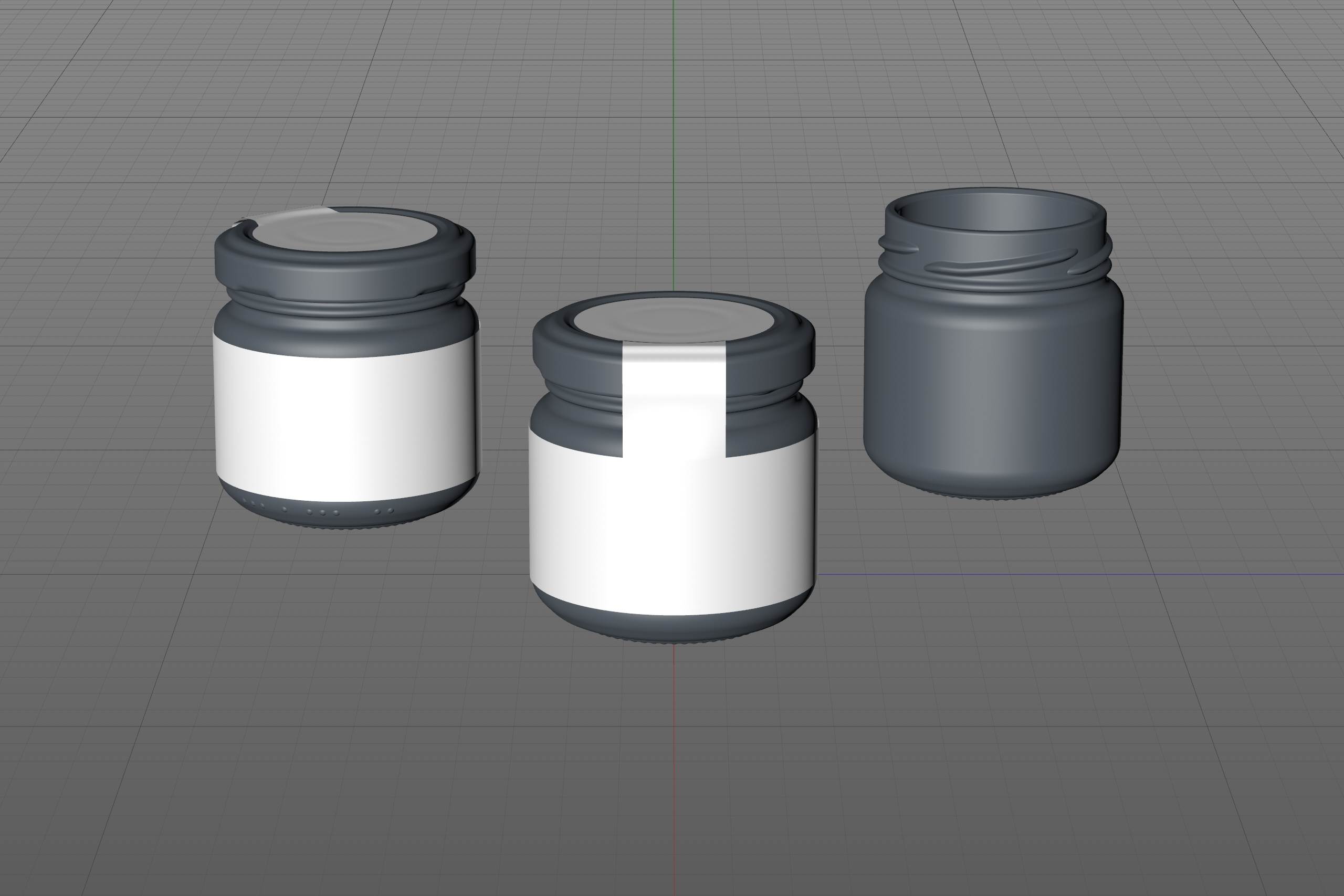Screen dimensions: 1344x896
Task: Select the vertical seal strip on the middle jar
Action: pyautogui.click(x=674, y=400)
